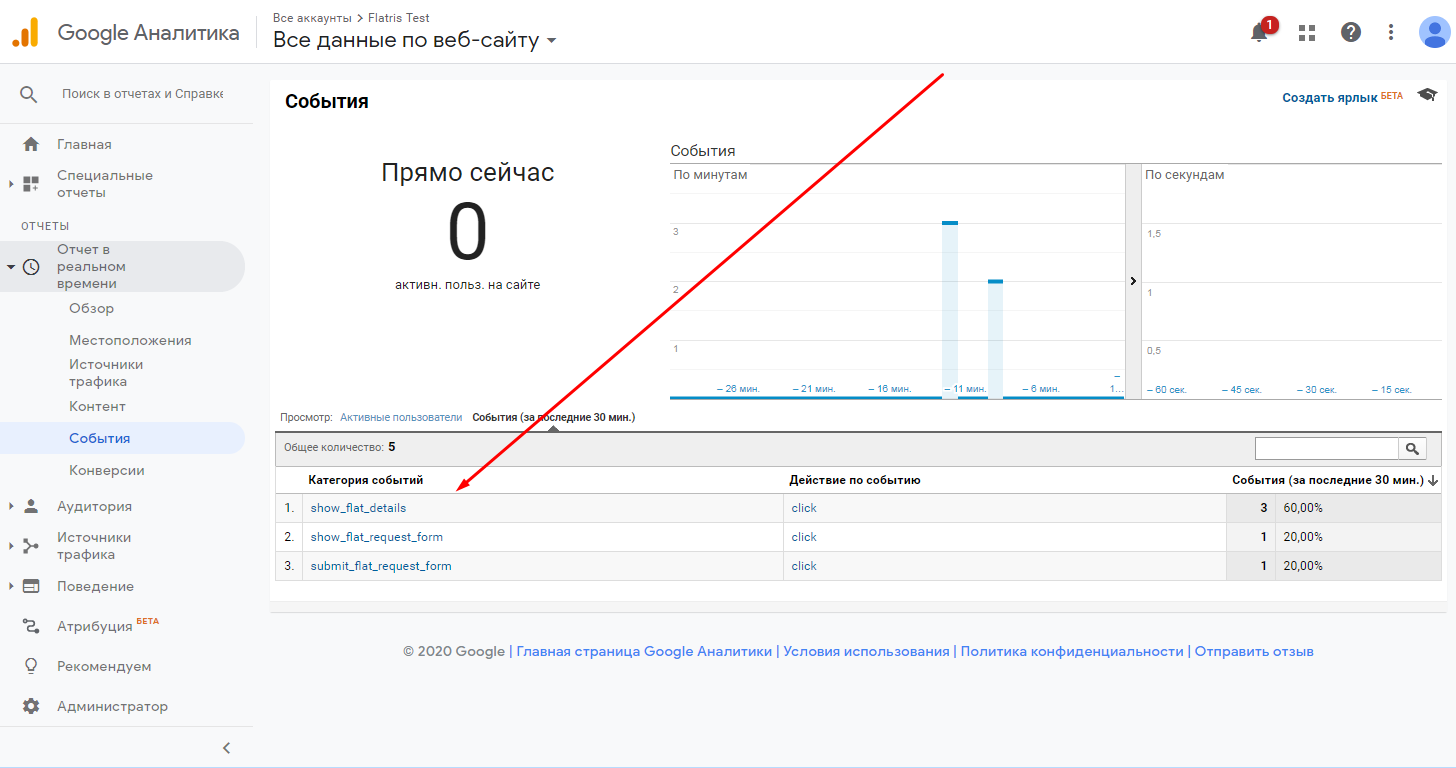
Task: Open the notifications bell
Action: [x=1260, y=32]
